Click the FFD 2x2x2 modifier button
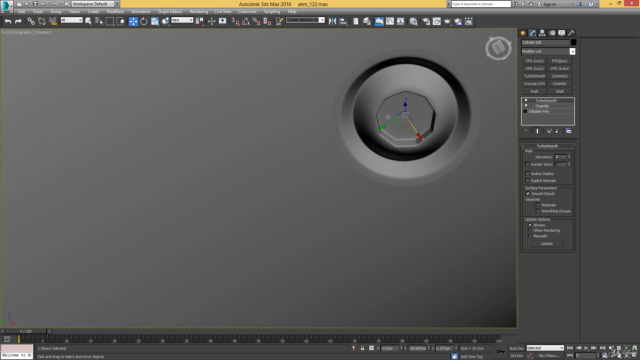This screenshot has width=640, height=360. 535,61
